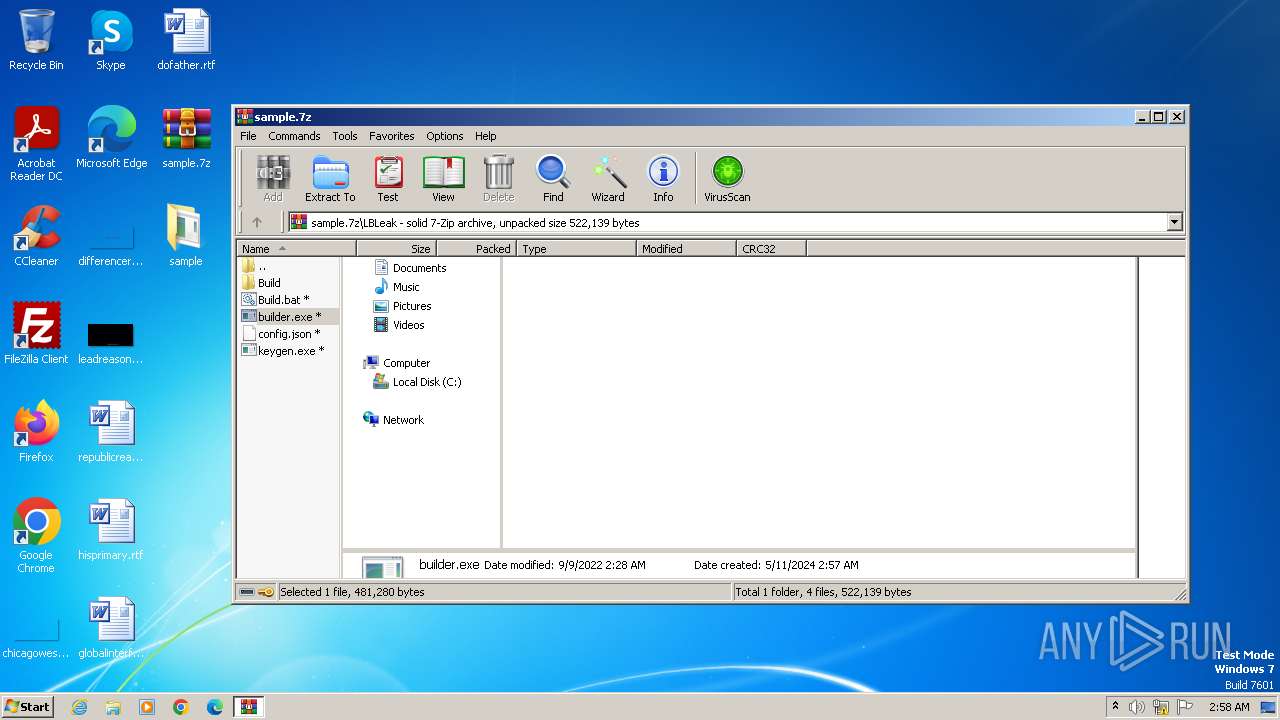The width and height of the screenshot is (1280, 720).
Task: Click the Delete toolbar icon
Action: tap(498, 179)
